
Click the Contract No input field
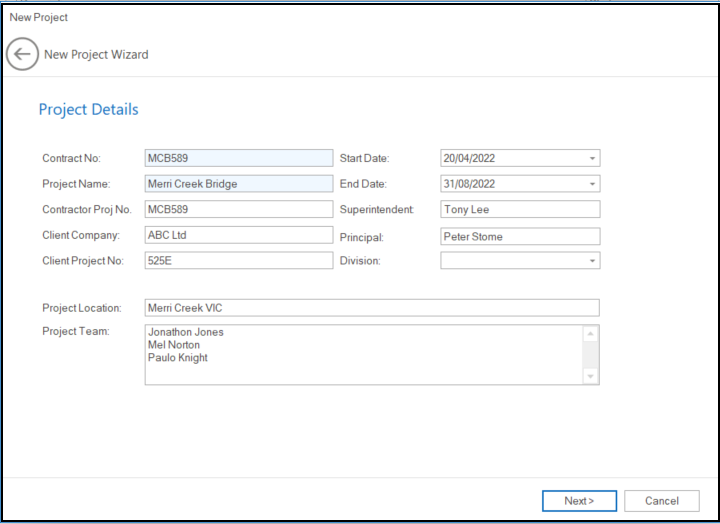tap(238, 158)
